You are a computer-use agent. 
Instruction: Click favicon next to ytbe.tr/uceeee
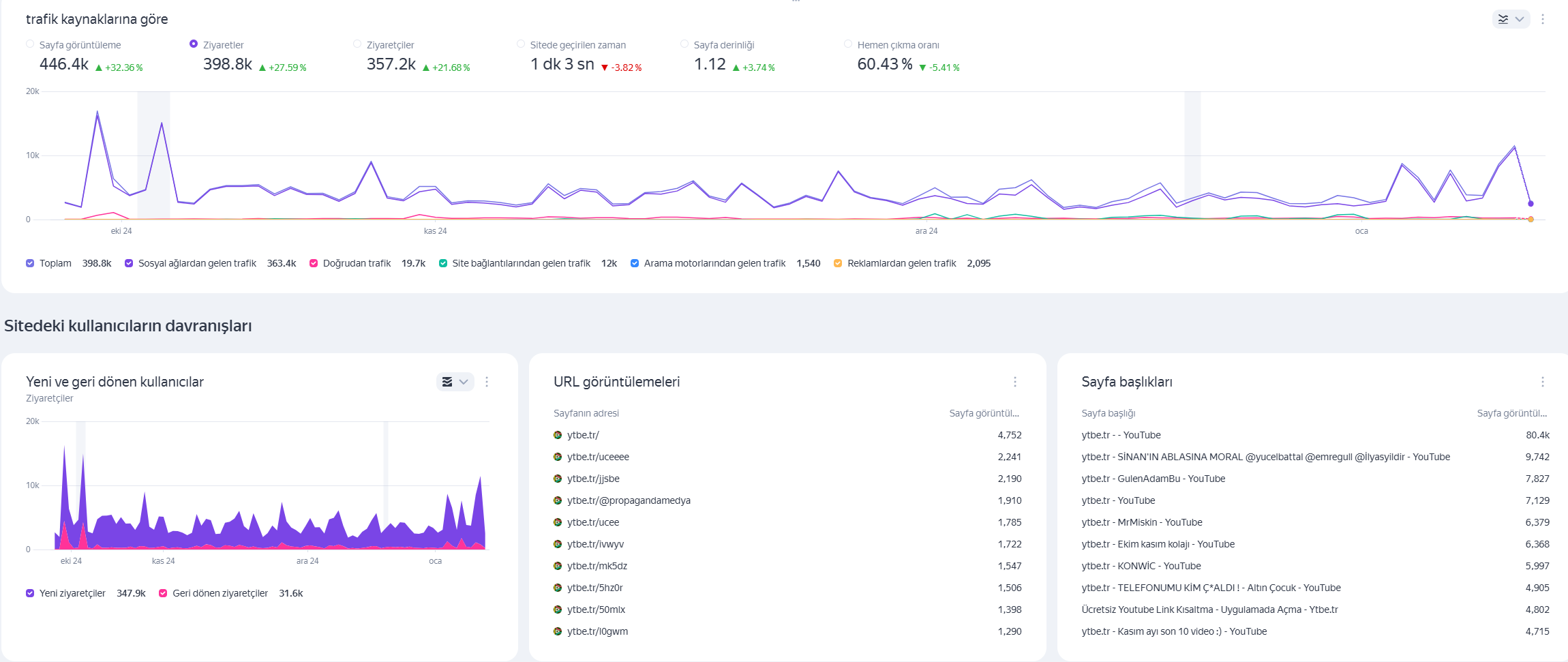(x=558, y=457)
